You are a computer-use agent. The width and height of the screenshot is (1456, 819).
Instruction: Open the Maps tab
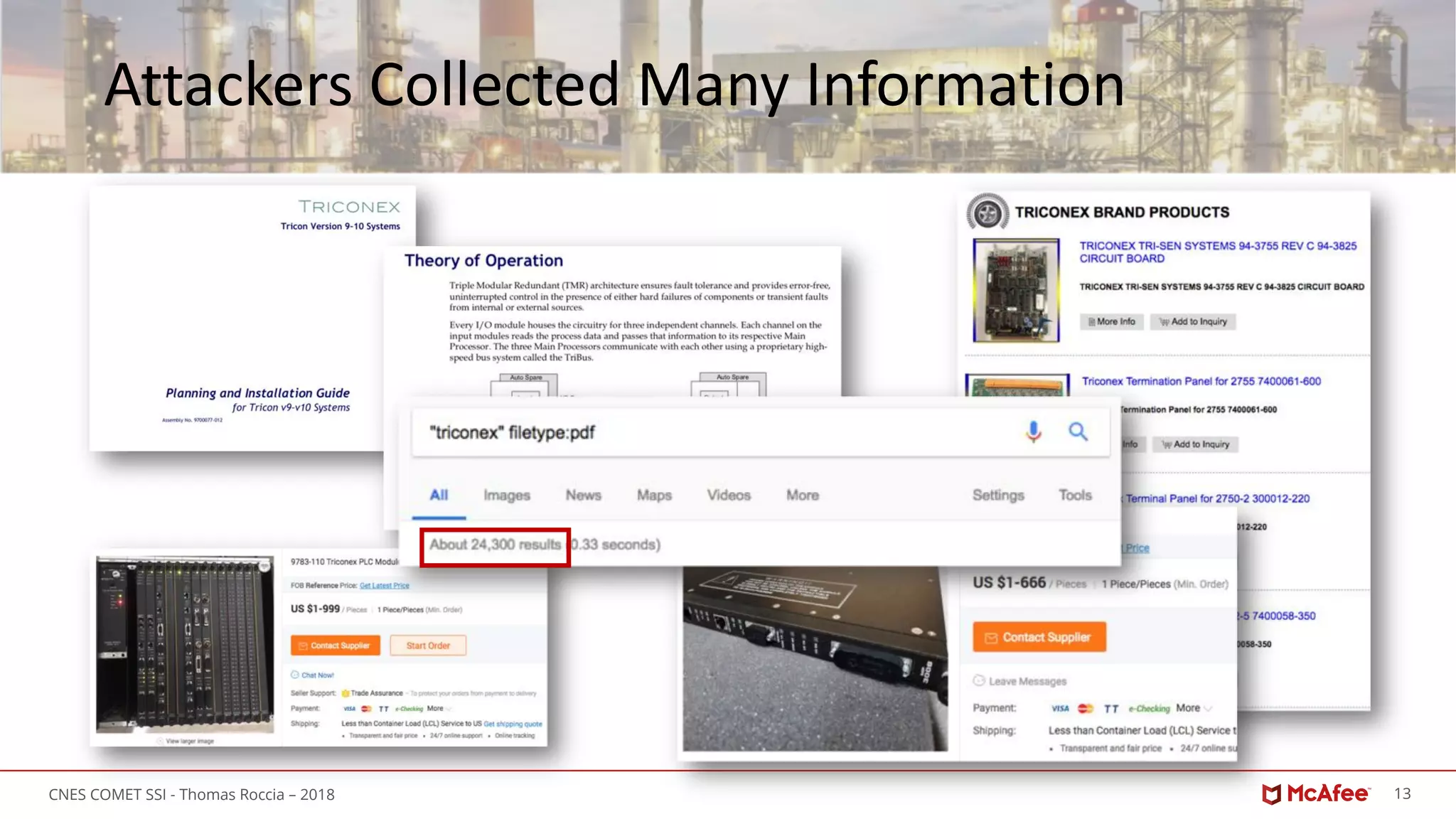point(654,495)
